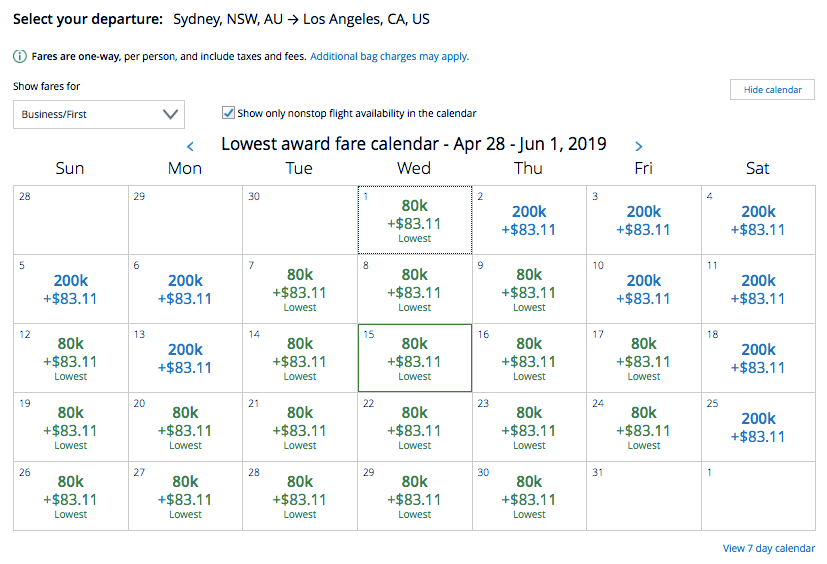
Task: Choose May 19 lowest award fare
Action: (71, 427)
